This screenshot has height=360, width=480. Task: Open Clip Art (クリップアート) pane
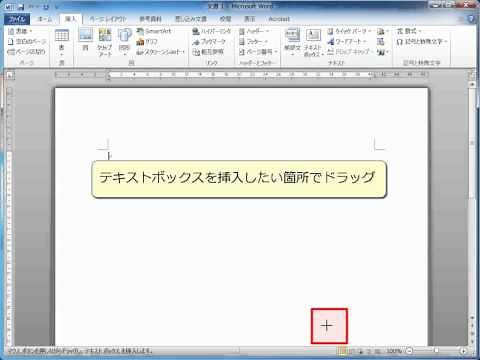105,42
